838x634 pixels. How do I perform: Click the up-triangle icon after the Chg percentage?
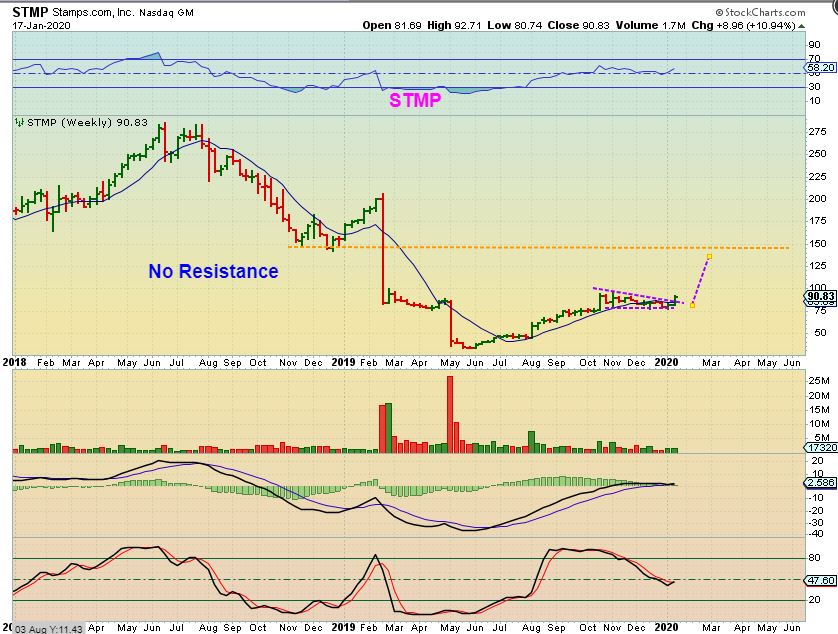[802, 26]
